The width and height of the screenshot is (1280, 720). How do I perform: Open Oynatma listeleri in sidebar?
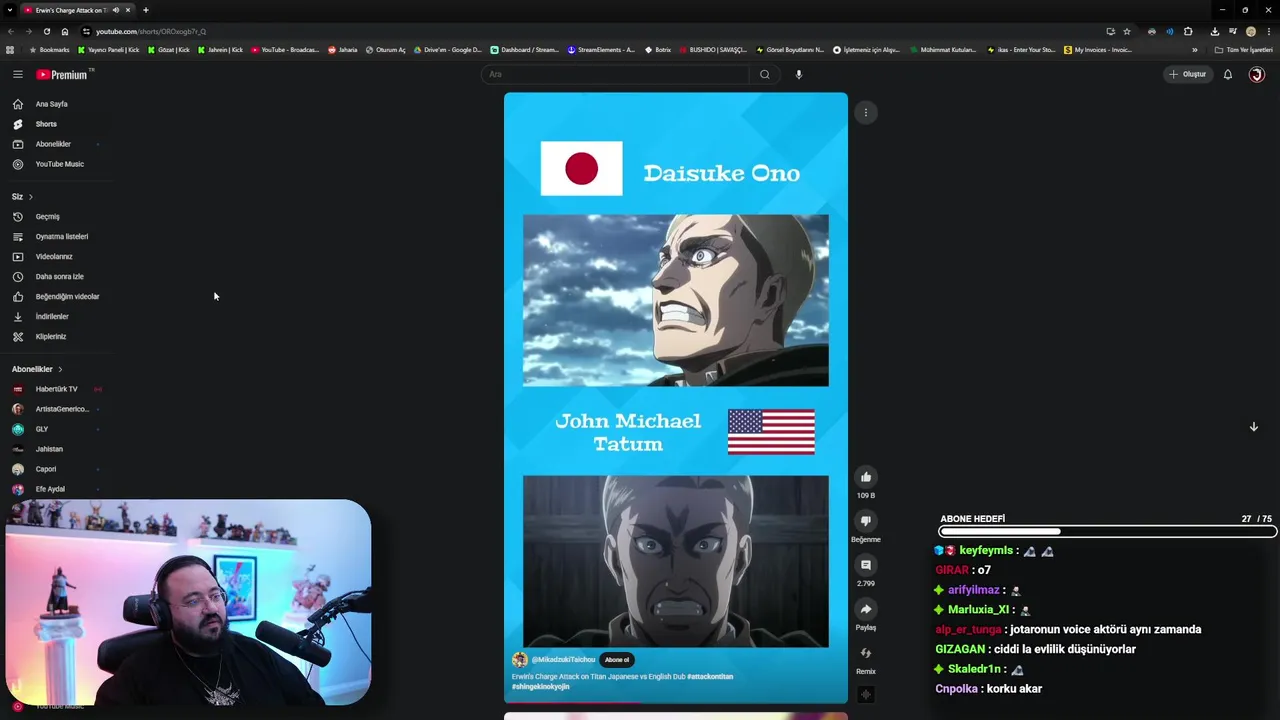point(62,237)
